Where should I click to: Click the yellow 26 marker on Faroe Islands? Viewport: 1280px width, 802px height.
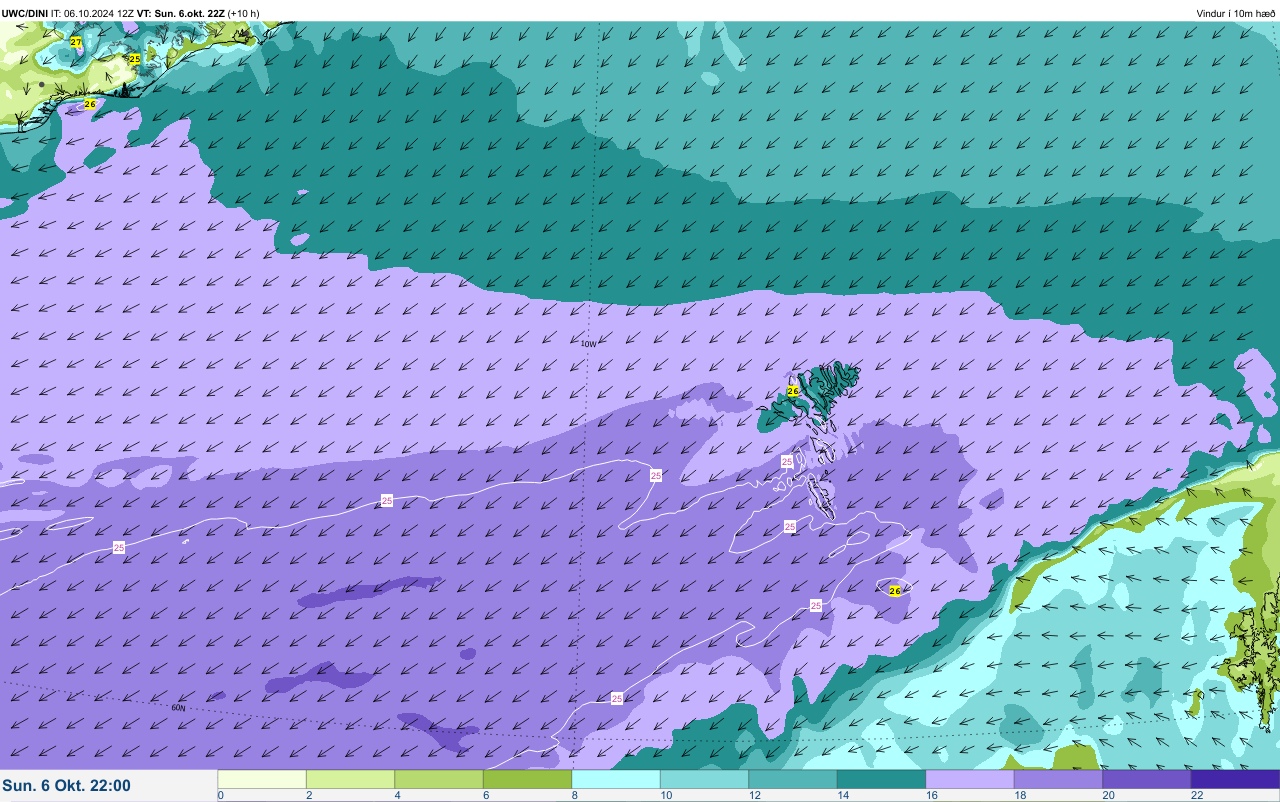[x=793, y=391]
